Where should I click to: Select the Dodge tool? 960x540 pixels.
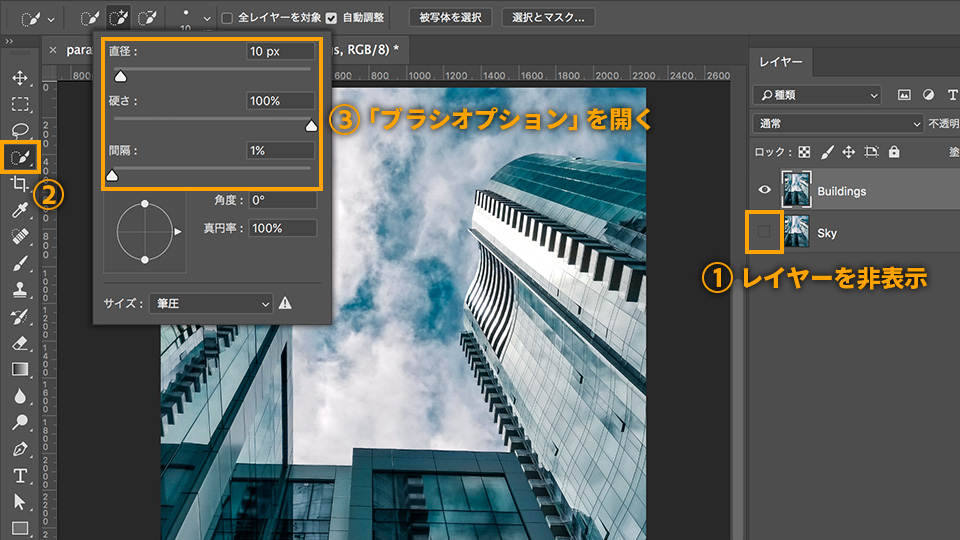pyautogui.click(x=20, y=422)
